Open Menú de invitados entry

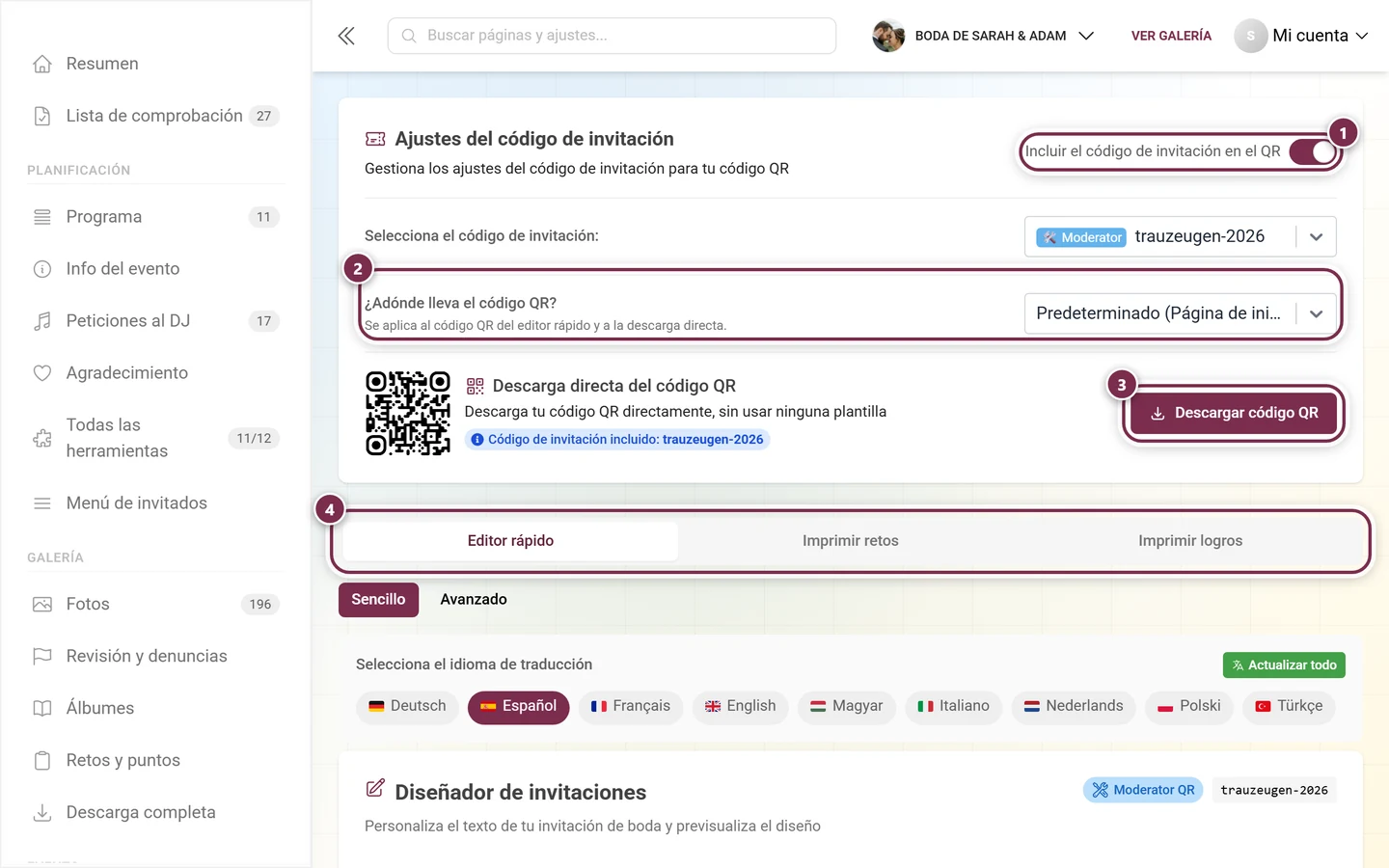pyautogui.click(x=155, y=503)
